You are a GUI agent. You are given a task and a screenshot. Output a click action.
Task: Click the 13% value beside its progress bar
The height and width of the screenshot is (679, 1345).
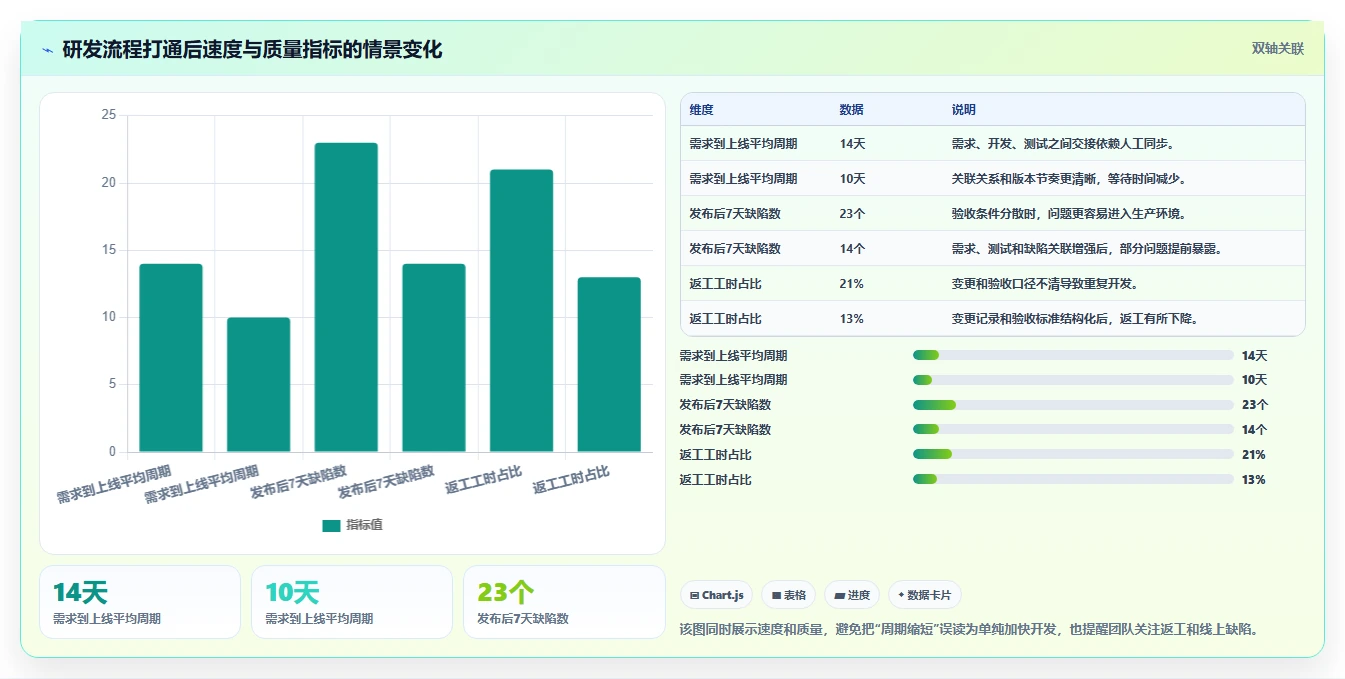coord(1254,480)
